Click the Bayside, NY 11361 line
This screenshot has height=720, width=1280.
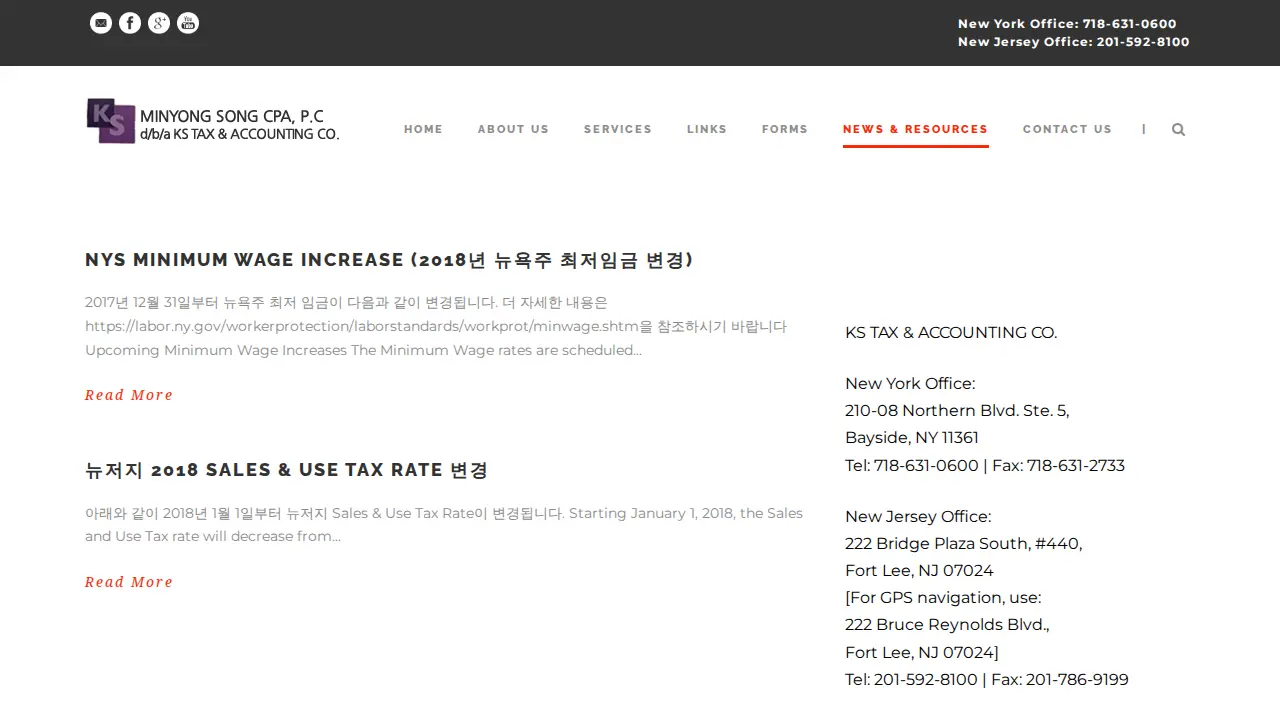point(912,438)
